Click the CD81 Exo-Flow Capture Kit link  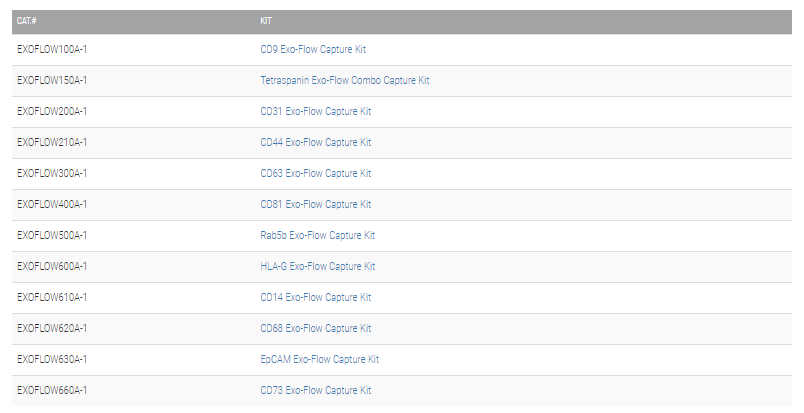[316, 204]
